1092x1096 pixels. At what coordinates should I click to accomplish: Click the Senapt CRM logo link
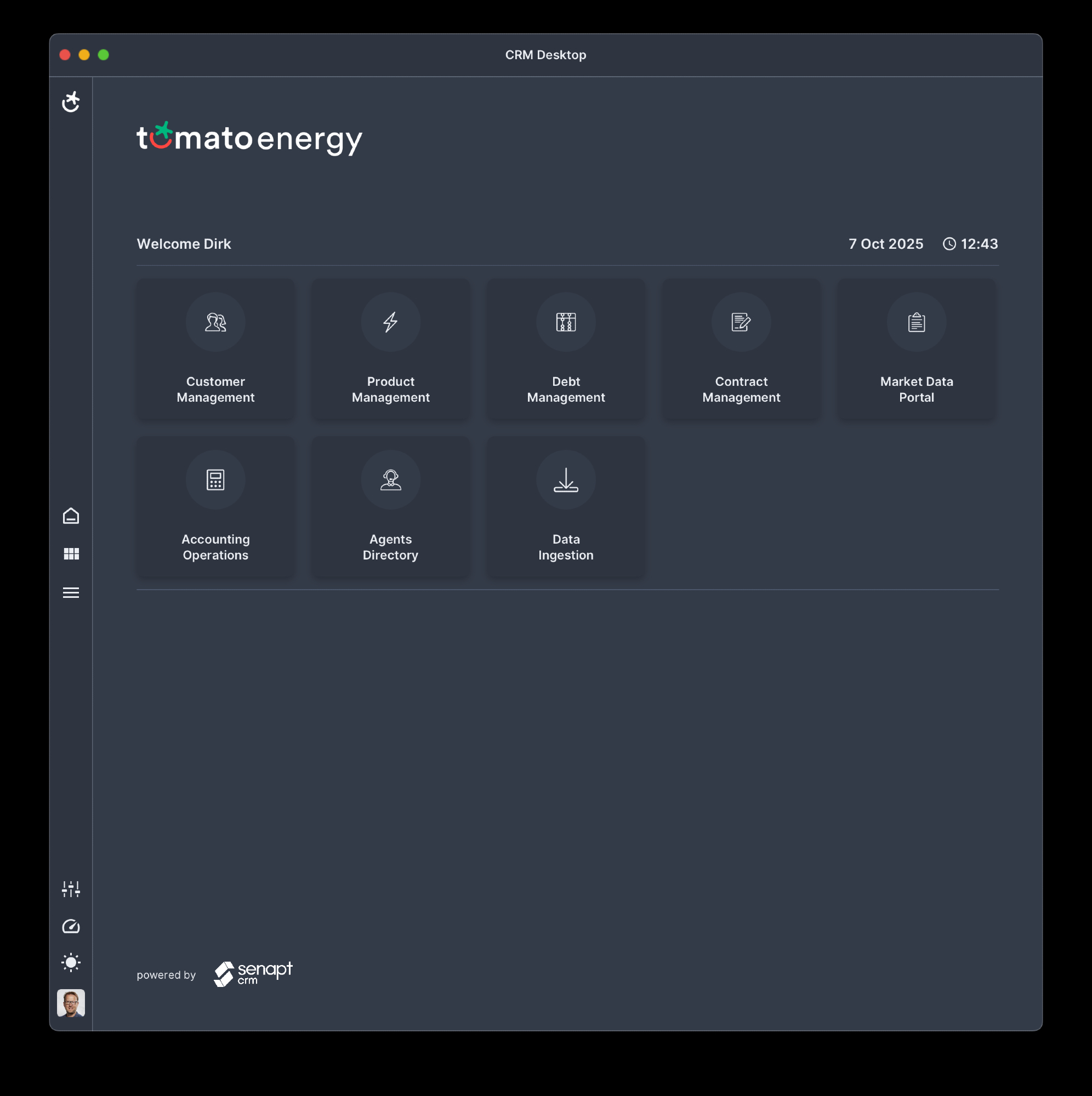pos(253,973)
